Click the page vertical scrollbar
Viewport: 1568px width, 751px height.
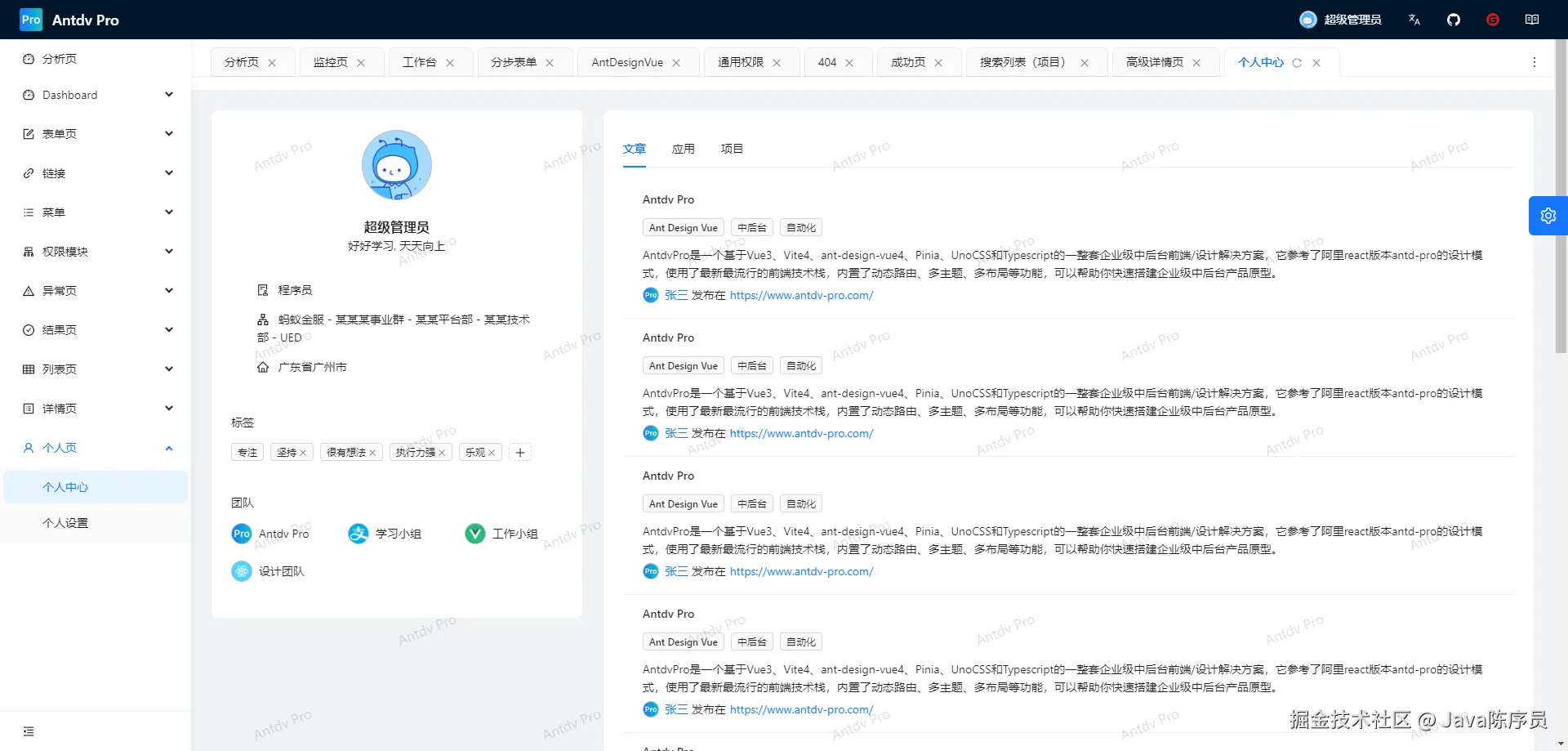pyautogui.click(x=1561, y=196)
